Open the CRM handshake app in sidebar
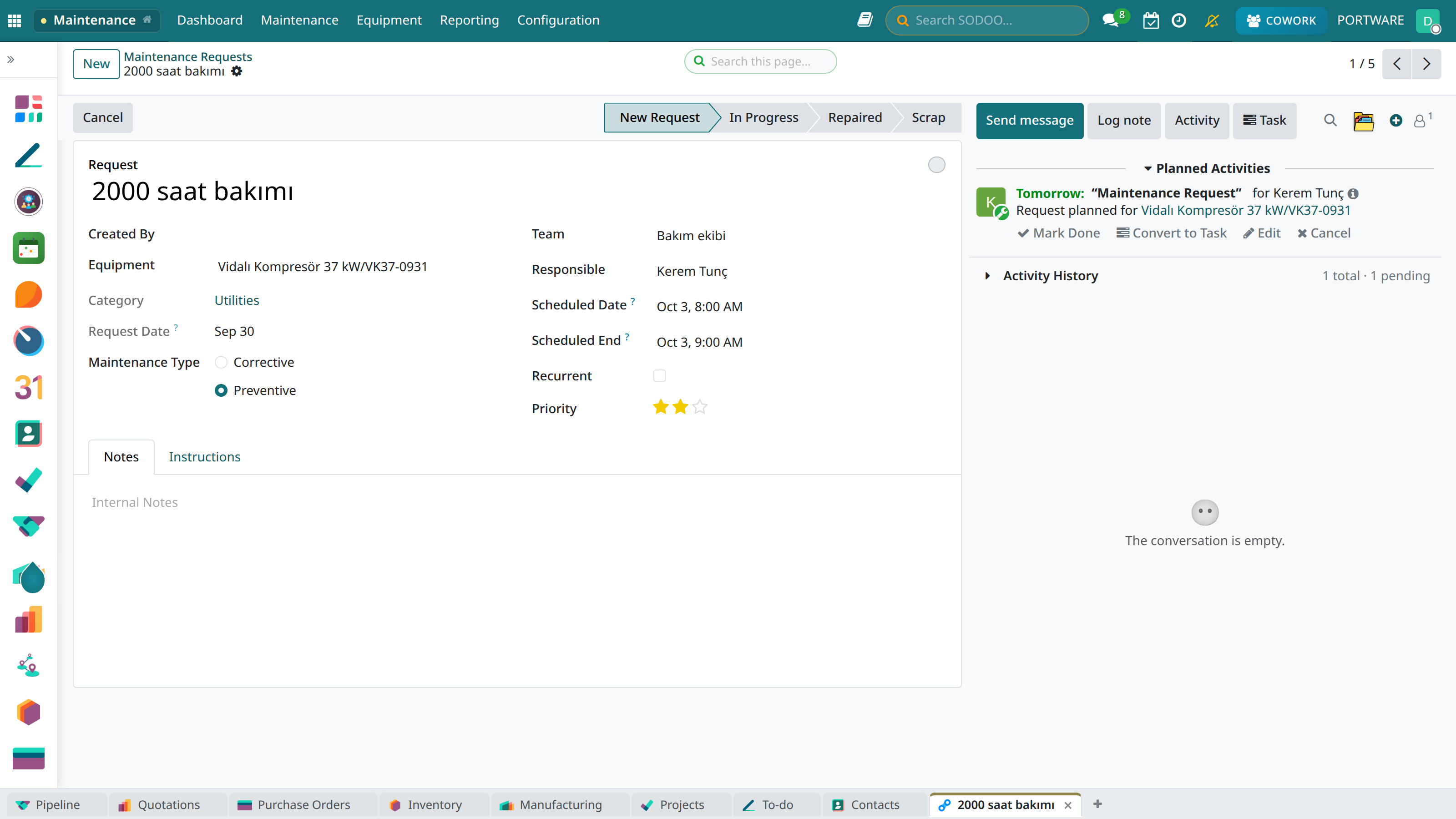Screen dimensions: 1456x819 pos(29,526)
